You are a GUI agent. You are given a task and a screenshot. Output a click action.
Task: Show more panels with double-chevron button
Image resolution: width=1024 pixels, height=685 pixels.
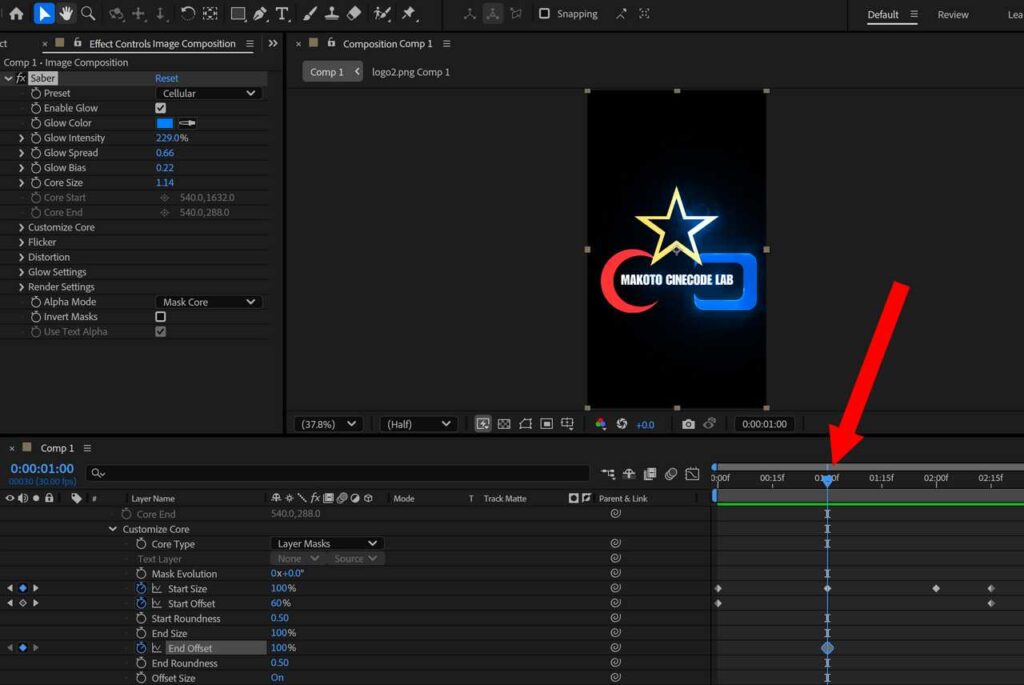point(273,44)
